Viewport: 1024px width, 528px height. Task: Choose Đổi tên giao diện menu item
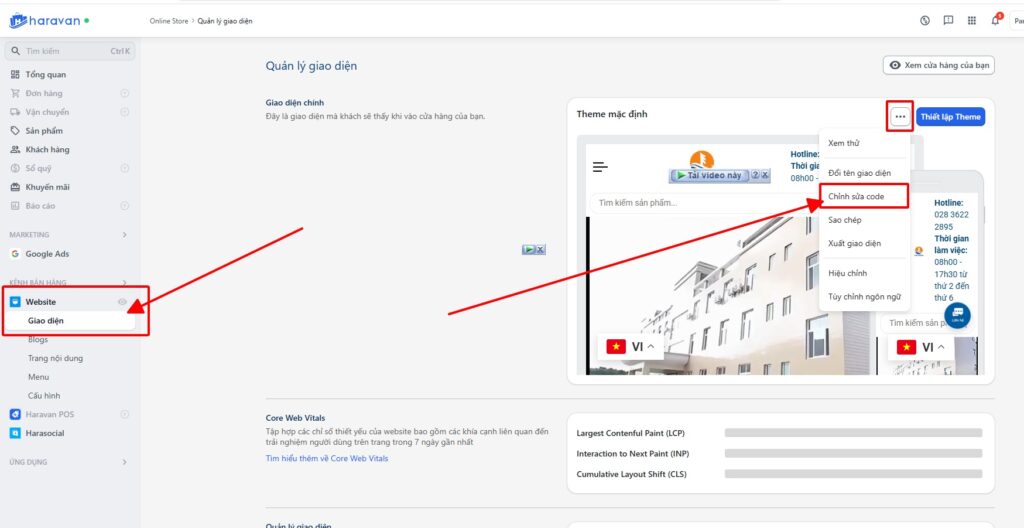[859, 173]
